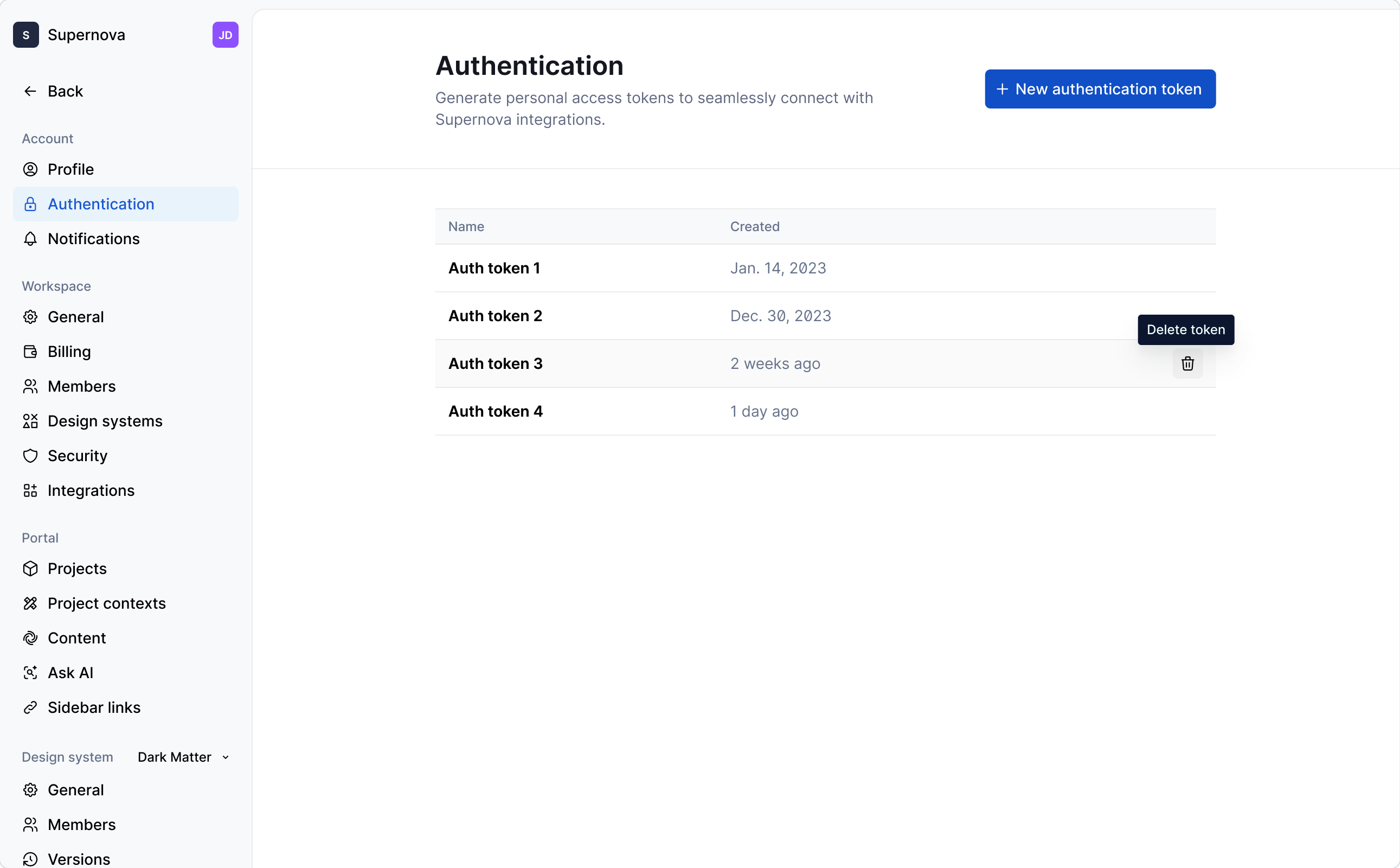Open Ask AI using its sparkle icon
Screen dimensions: 1400x868
[30, 672]
